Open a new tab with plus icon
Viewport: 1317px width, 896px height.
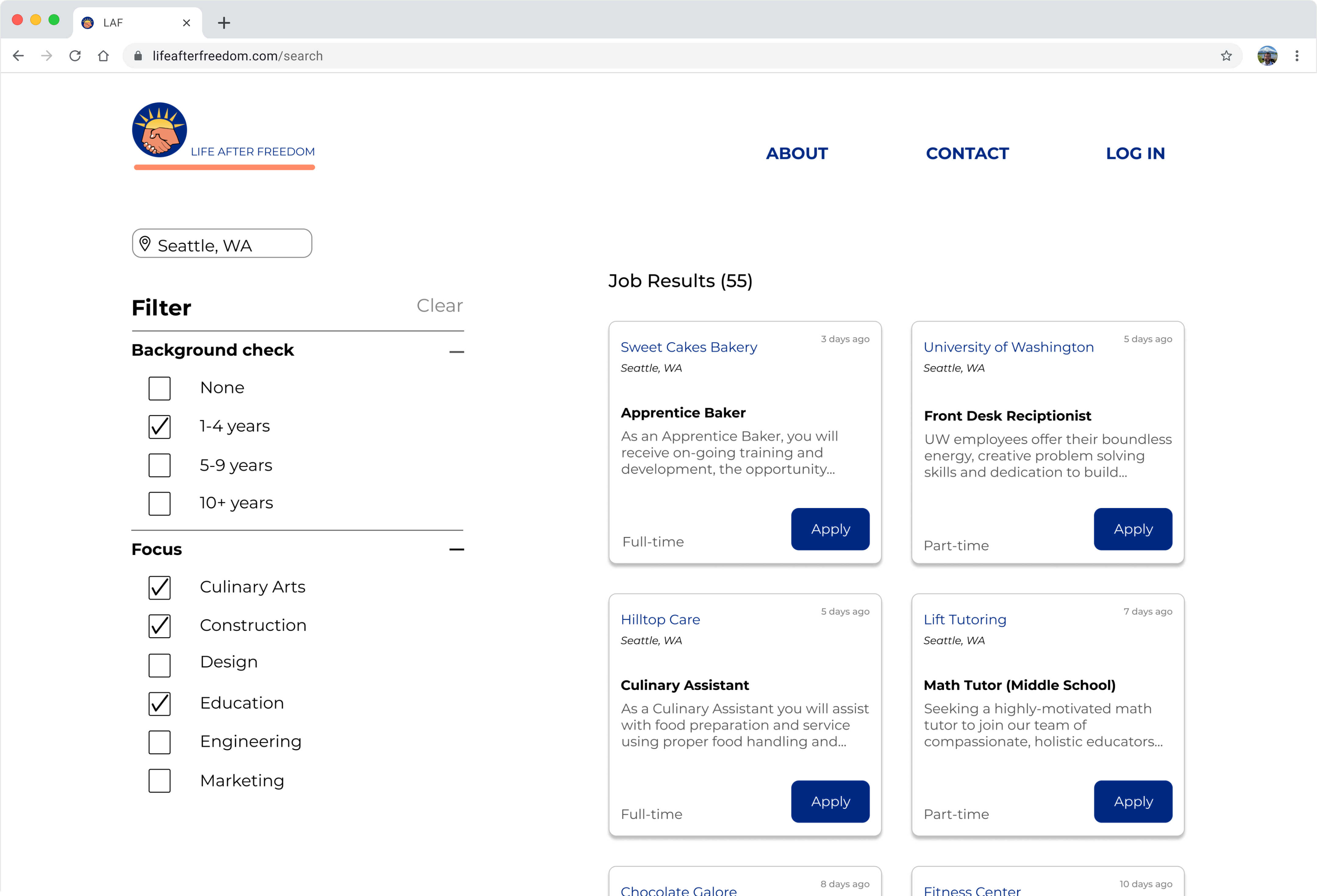pos(224,23)
